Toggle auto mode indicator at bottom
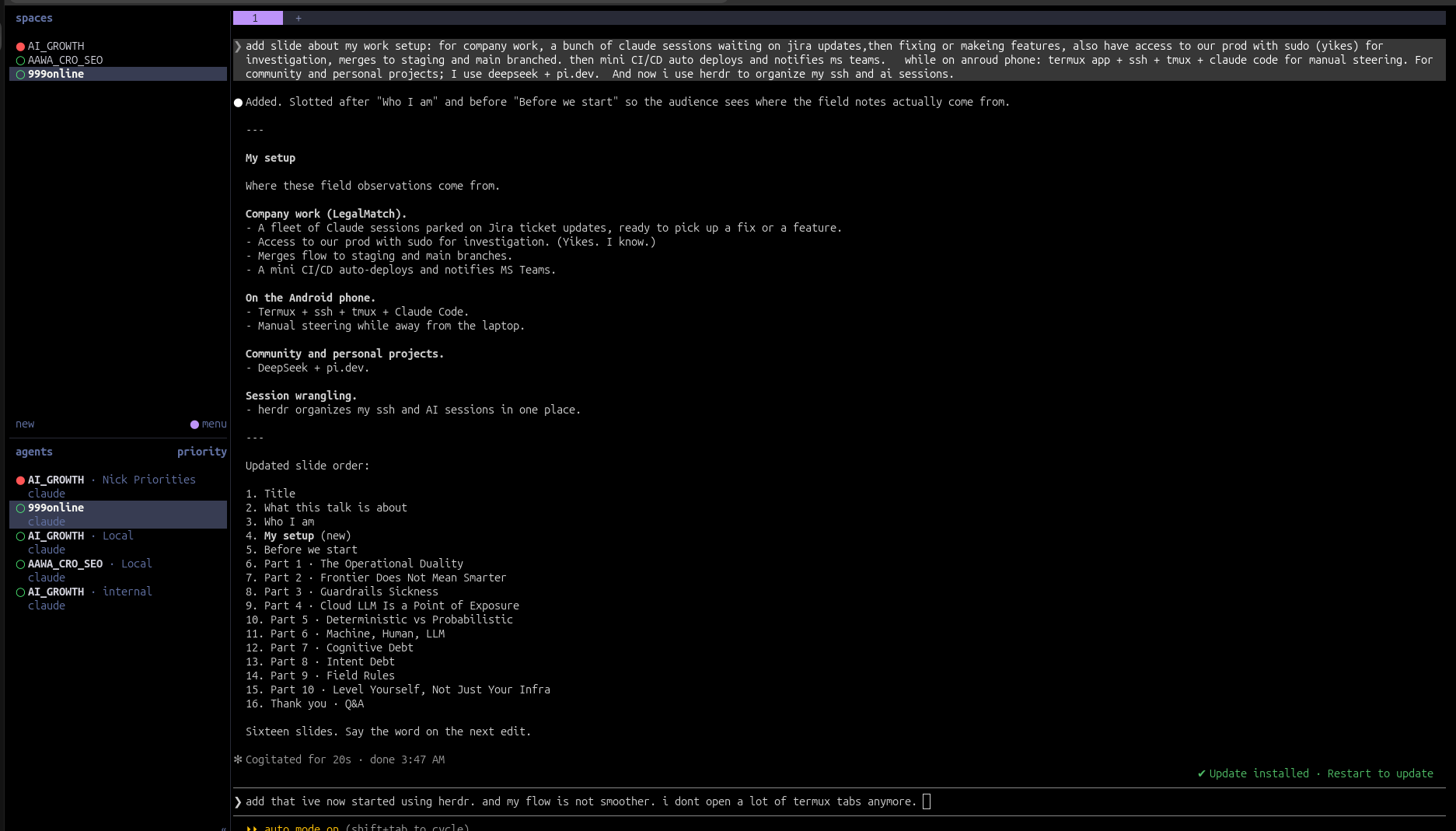Viewport: 1456px width, 831px height. [358, 827]
